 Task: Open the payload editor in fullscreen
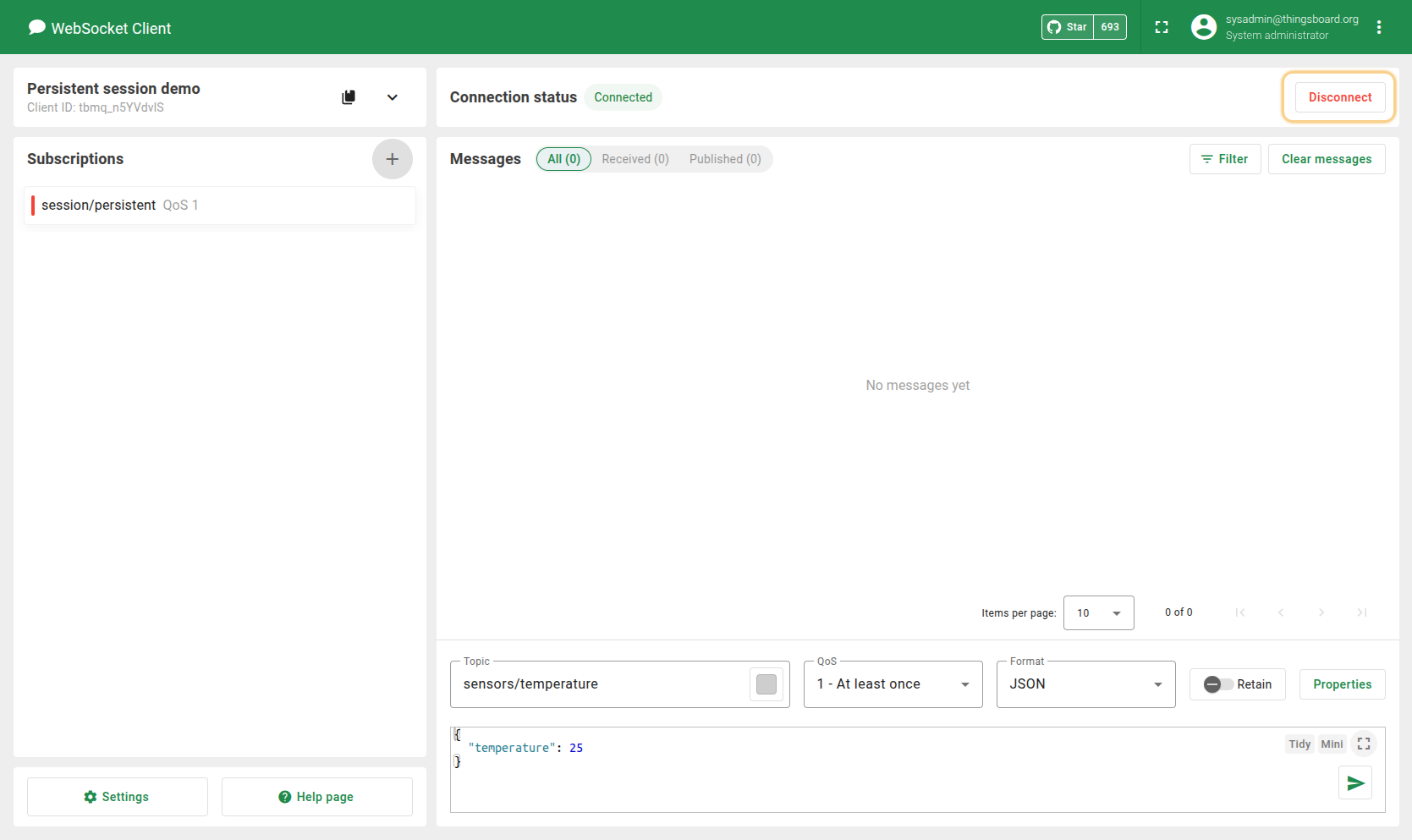(1363, 744)
